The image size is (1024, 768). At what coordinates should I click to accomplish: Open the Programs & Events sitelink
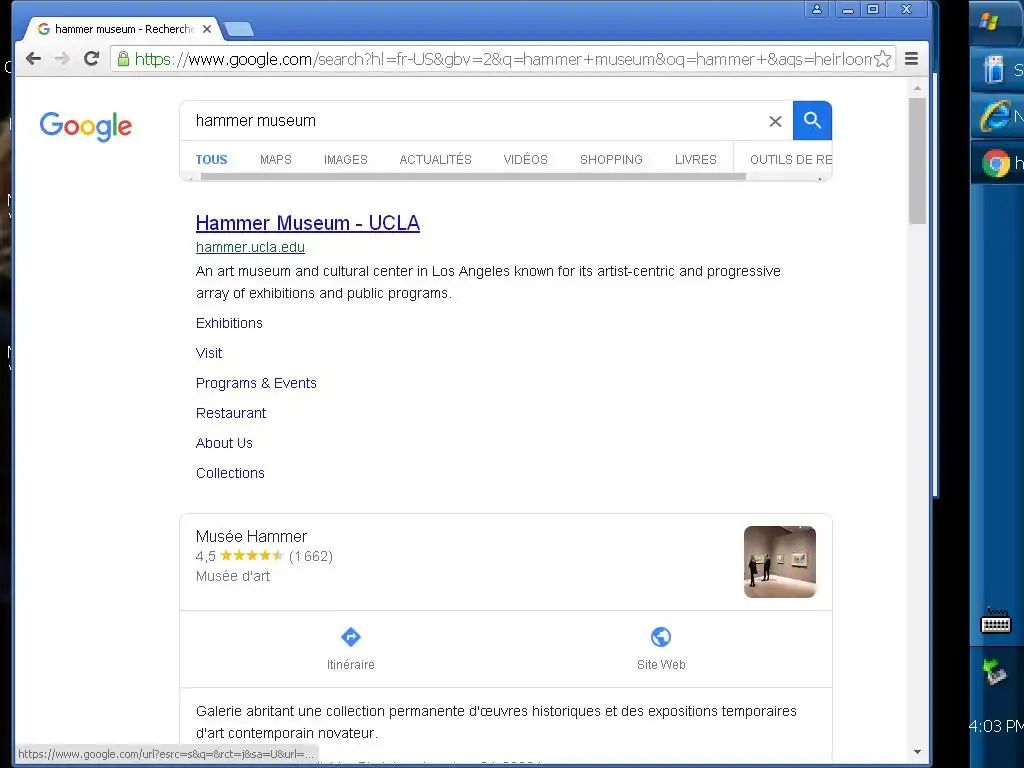click(x=256, y=383)
